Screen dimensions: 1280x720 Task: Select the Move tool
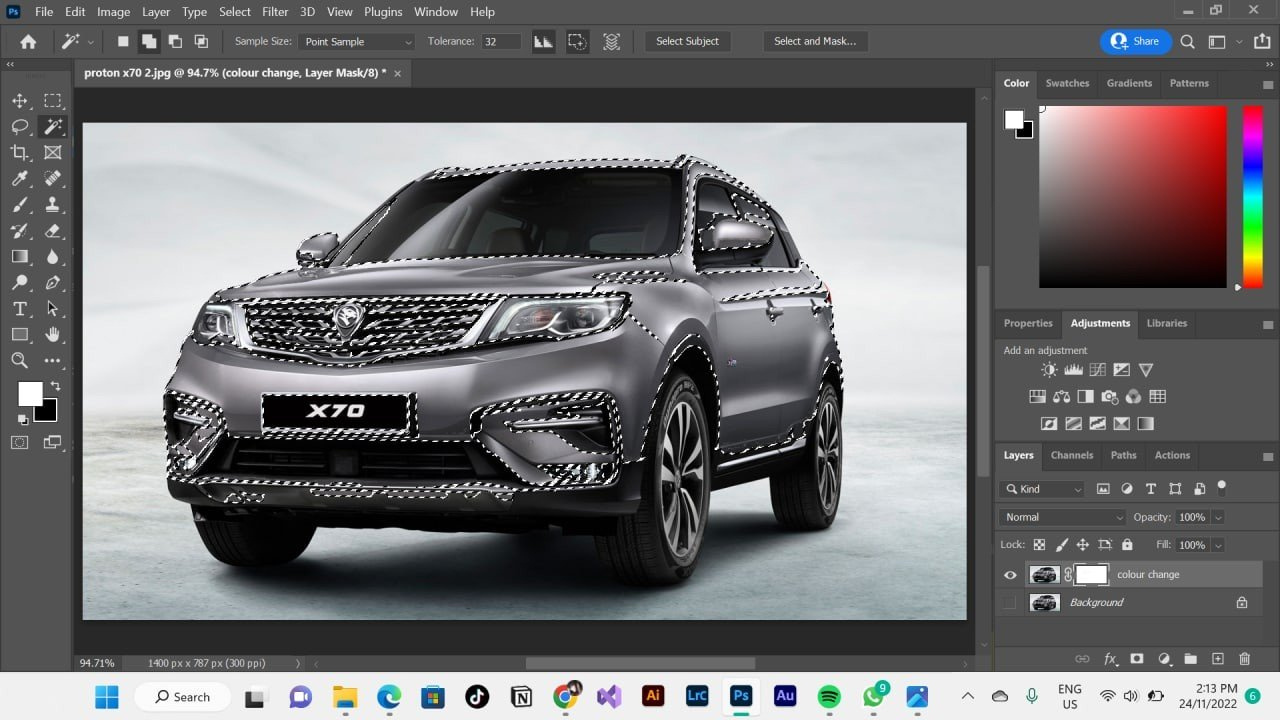tap(20, 101)
